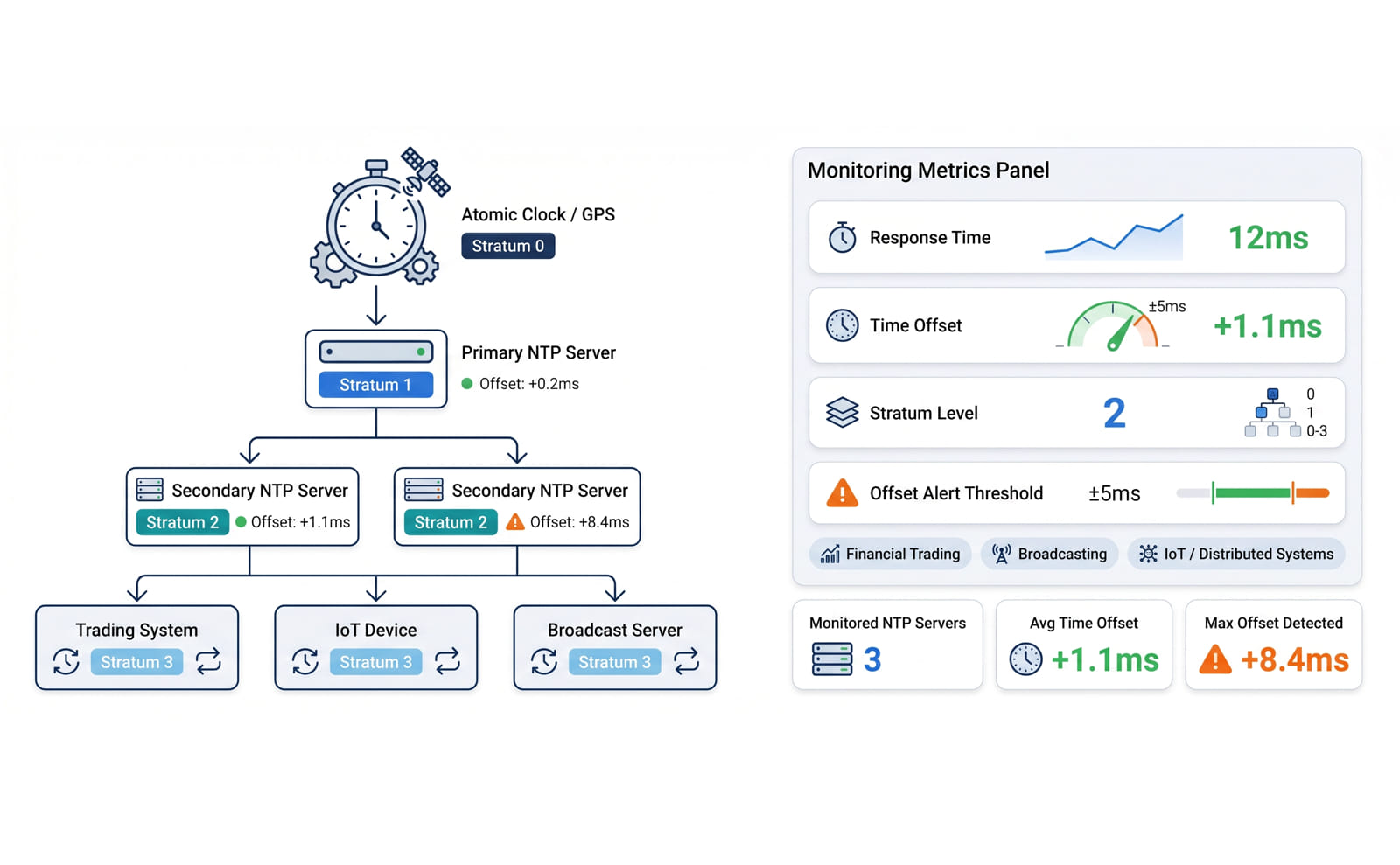Click the stratum hierarchy tree icon
1400x865 pixels.
coord(1272,413)
